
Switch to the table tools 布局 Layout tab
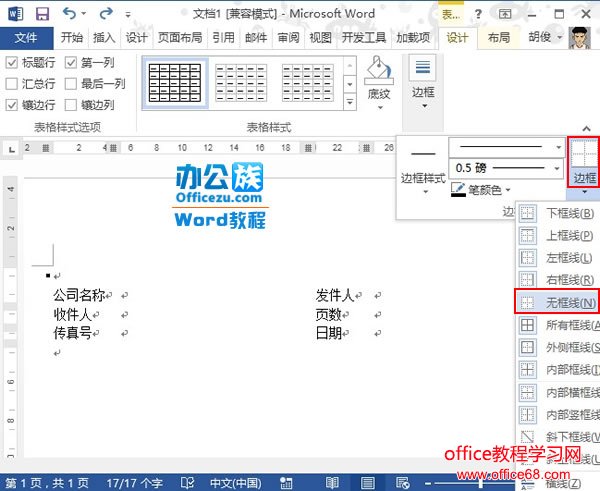point(499,38)
